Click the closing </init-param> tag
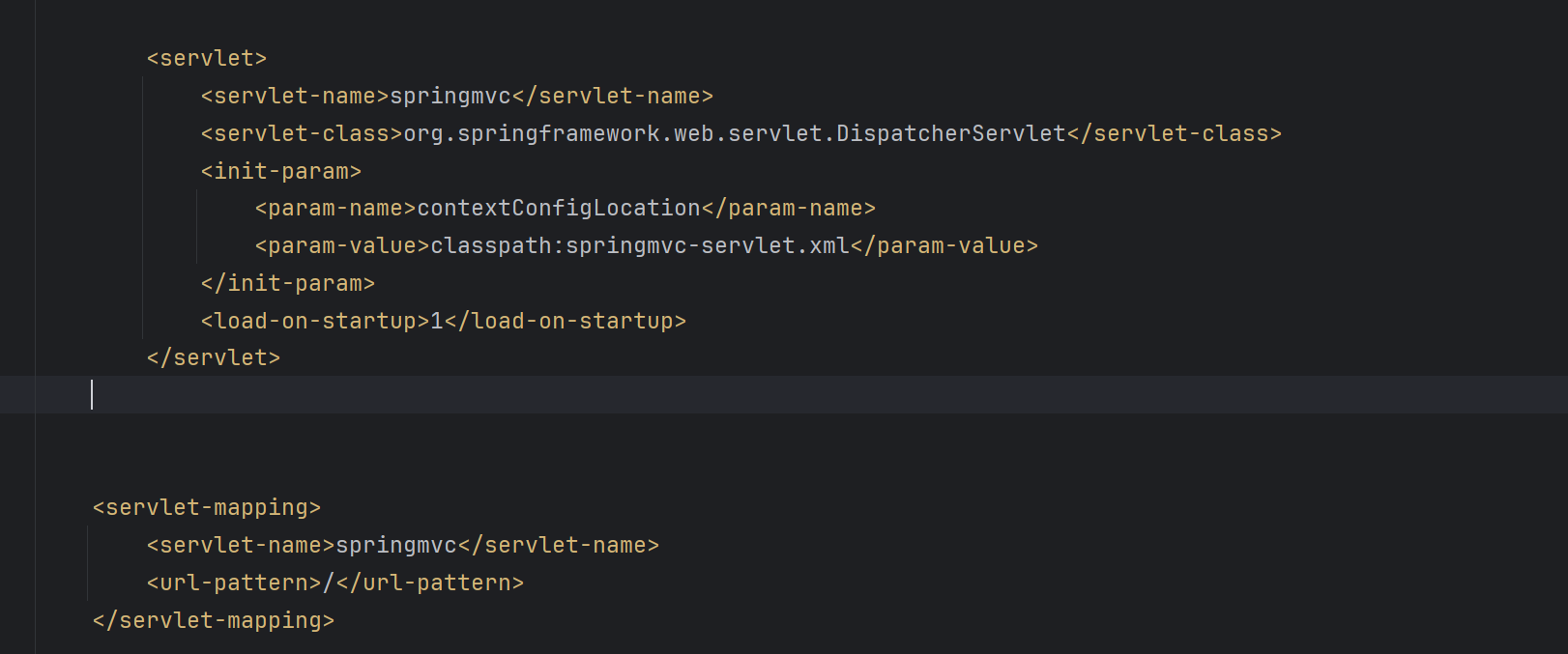The width and height of the screenshot is (1568, 654). [x=287, y=284]
